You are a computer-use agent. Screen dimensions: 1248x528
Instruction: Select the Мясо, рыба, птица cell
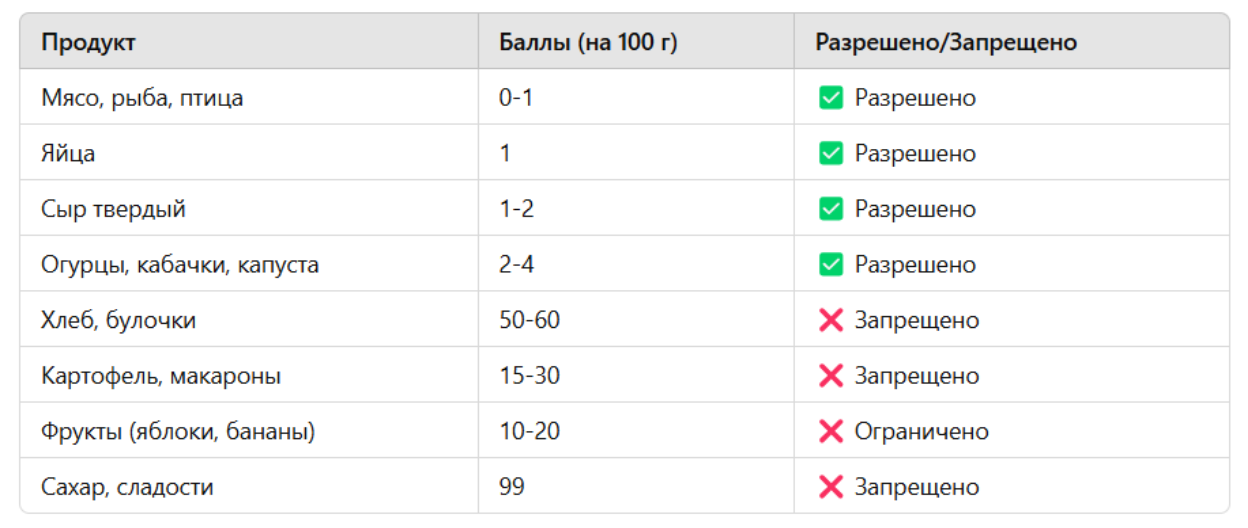[142, 98]
